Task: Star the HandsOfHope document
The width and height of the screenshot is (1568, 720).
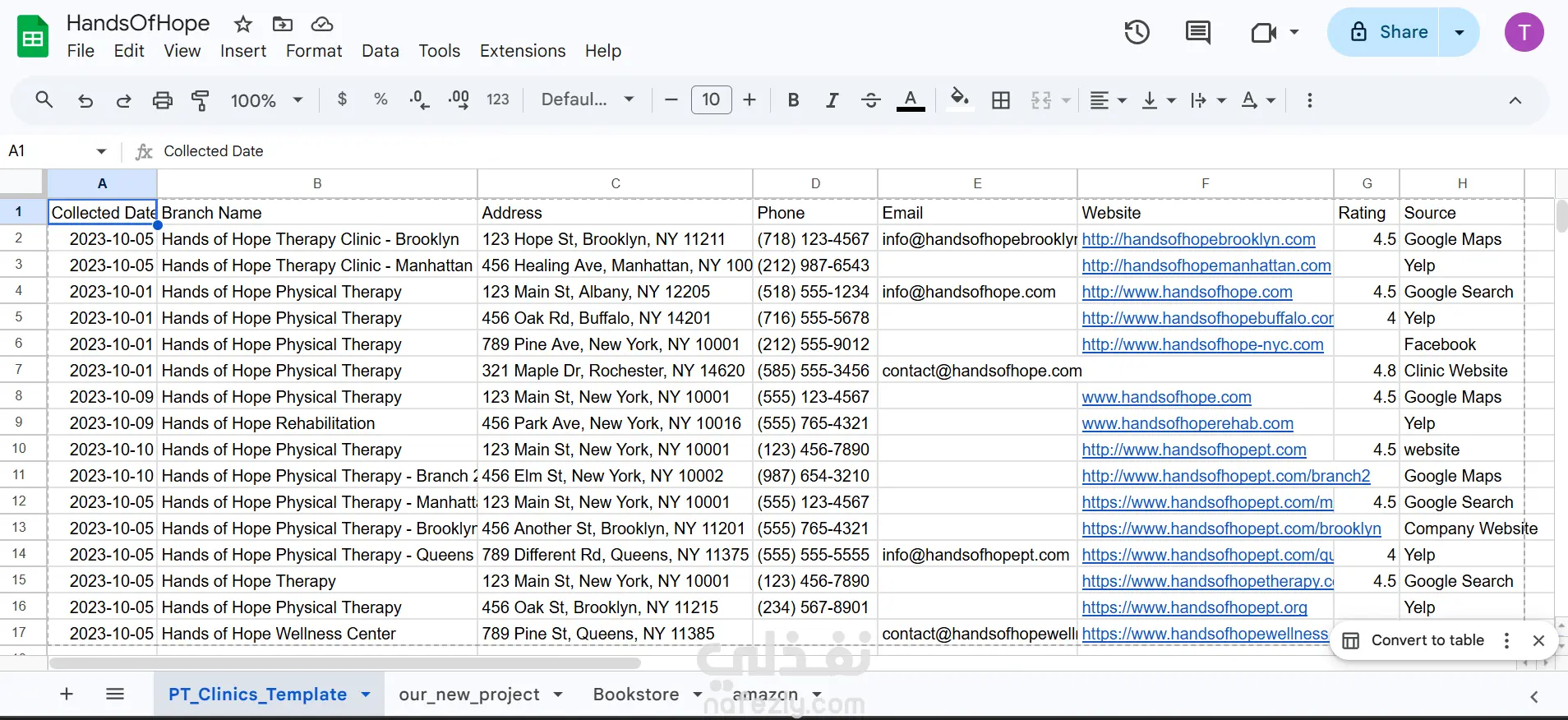Action: pyautogui.click(x=242, y=24)
